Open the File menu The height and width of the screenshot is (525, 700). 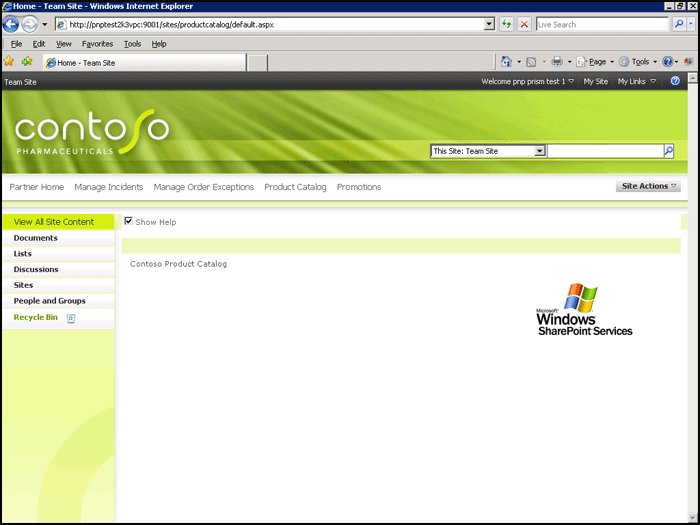tap(17, 44)
